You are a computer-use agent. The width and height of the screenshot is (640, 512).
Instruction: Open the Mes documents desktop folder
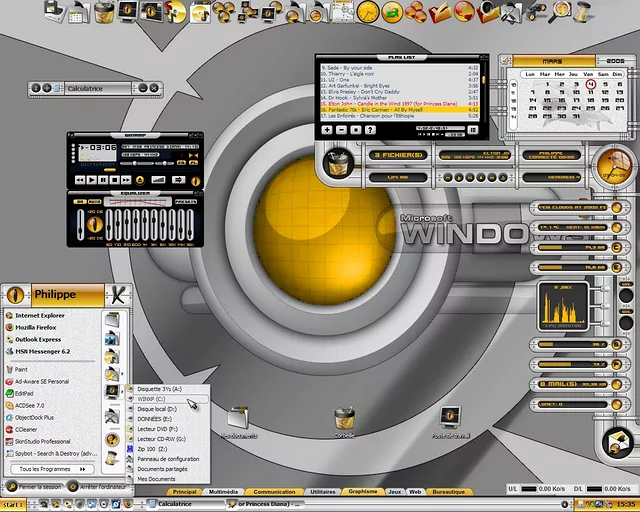click(238, 418)
